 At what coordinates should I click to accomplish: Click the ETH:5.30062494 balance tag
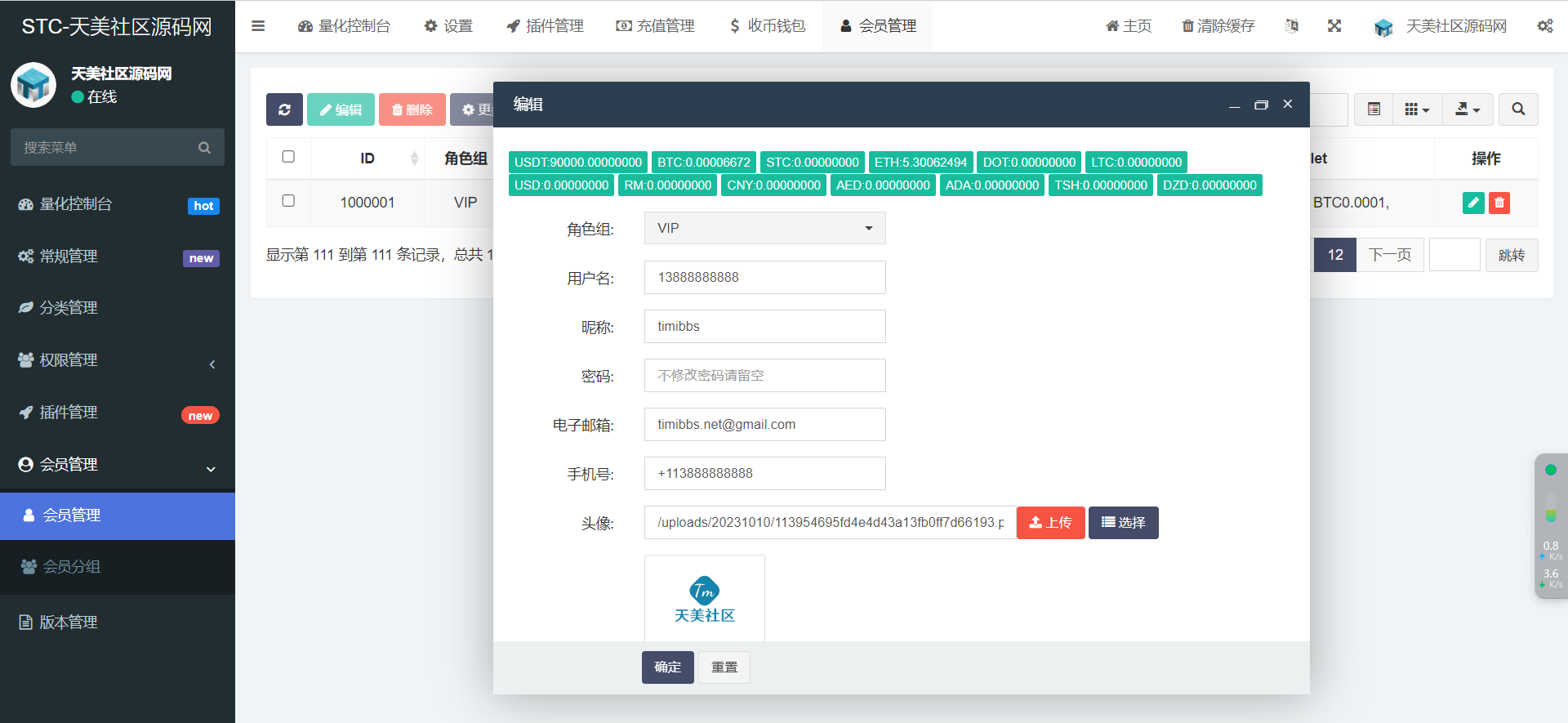pyautogui.click(x=920, y=162)
